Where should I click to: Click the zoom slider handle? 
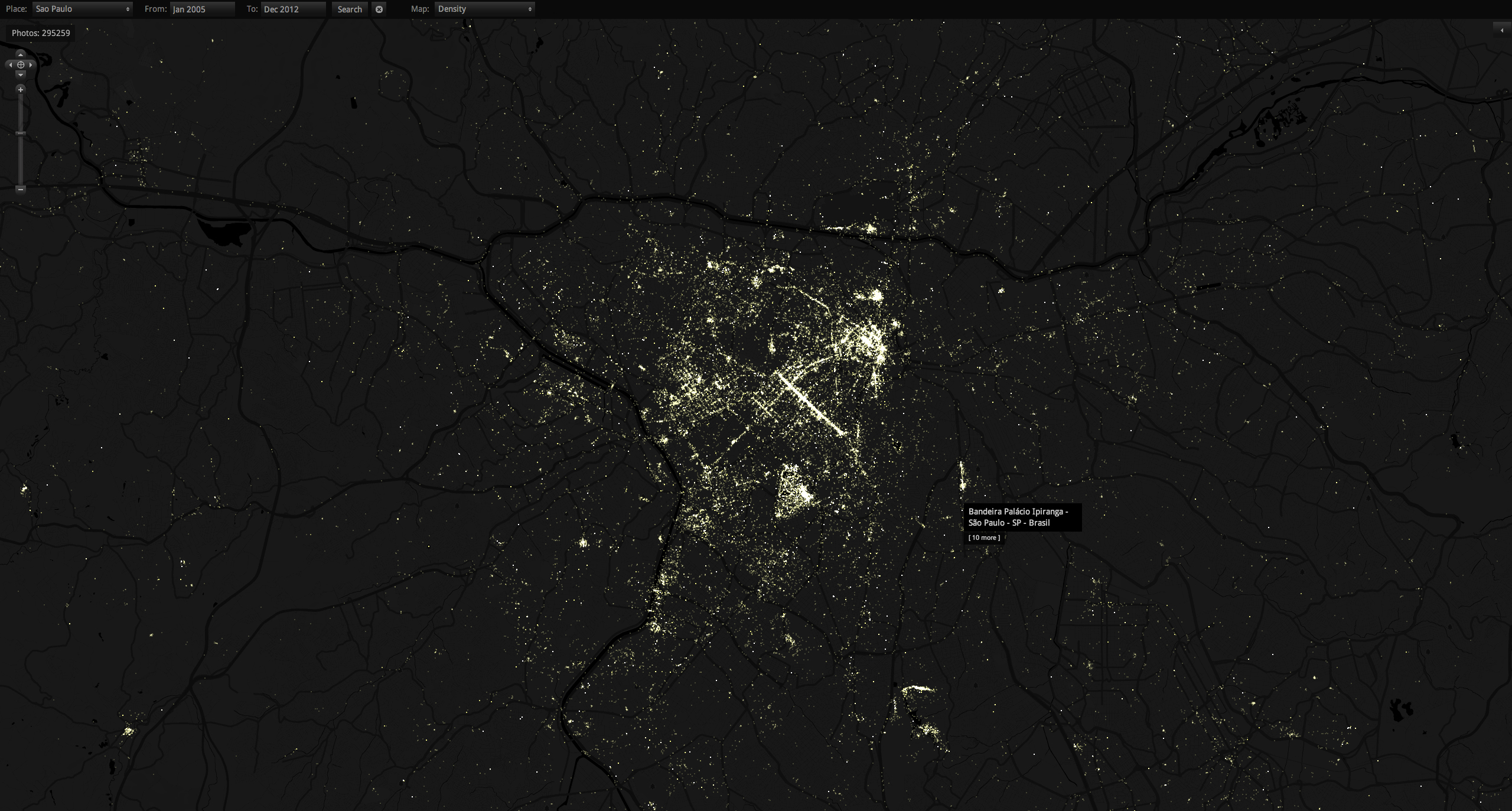click(x=21, y=133)
